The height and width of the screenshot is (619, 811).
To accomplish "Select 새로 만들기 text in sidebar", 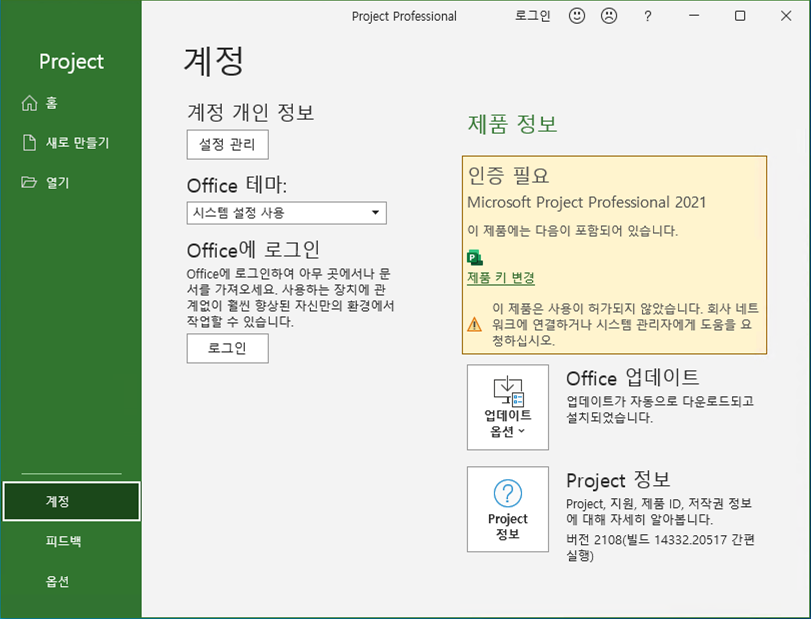I will point(78,143).
